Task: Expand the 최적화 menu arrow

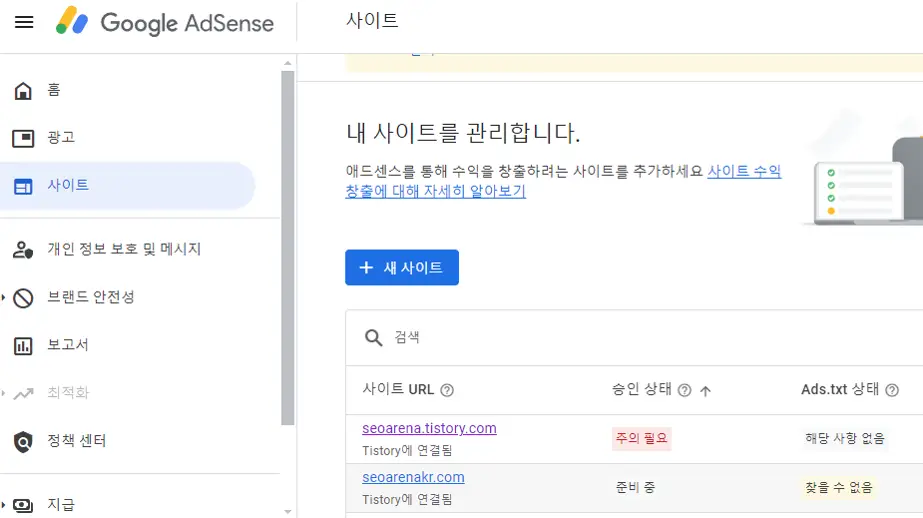Action: [4, 393]
